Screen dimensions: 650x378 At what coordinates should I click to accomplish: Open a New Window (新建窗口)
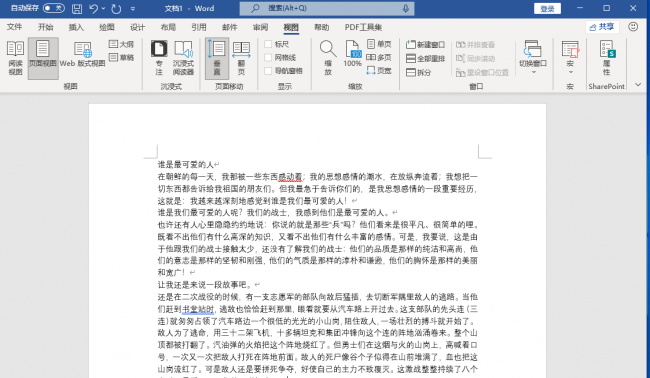tap(425, 44)
